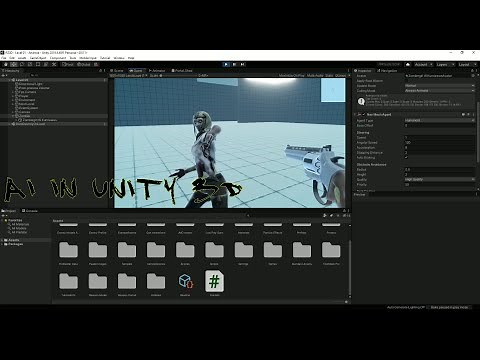Click the blue cube asset icon
The image size is (480, 360).
coord(185,281)
